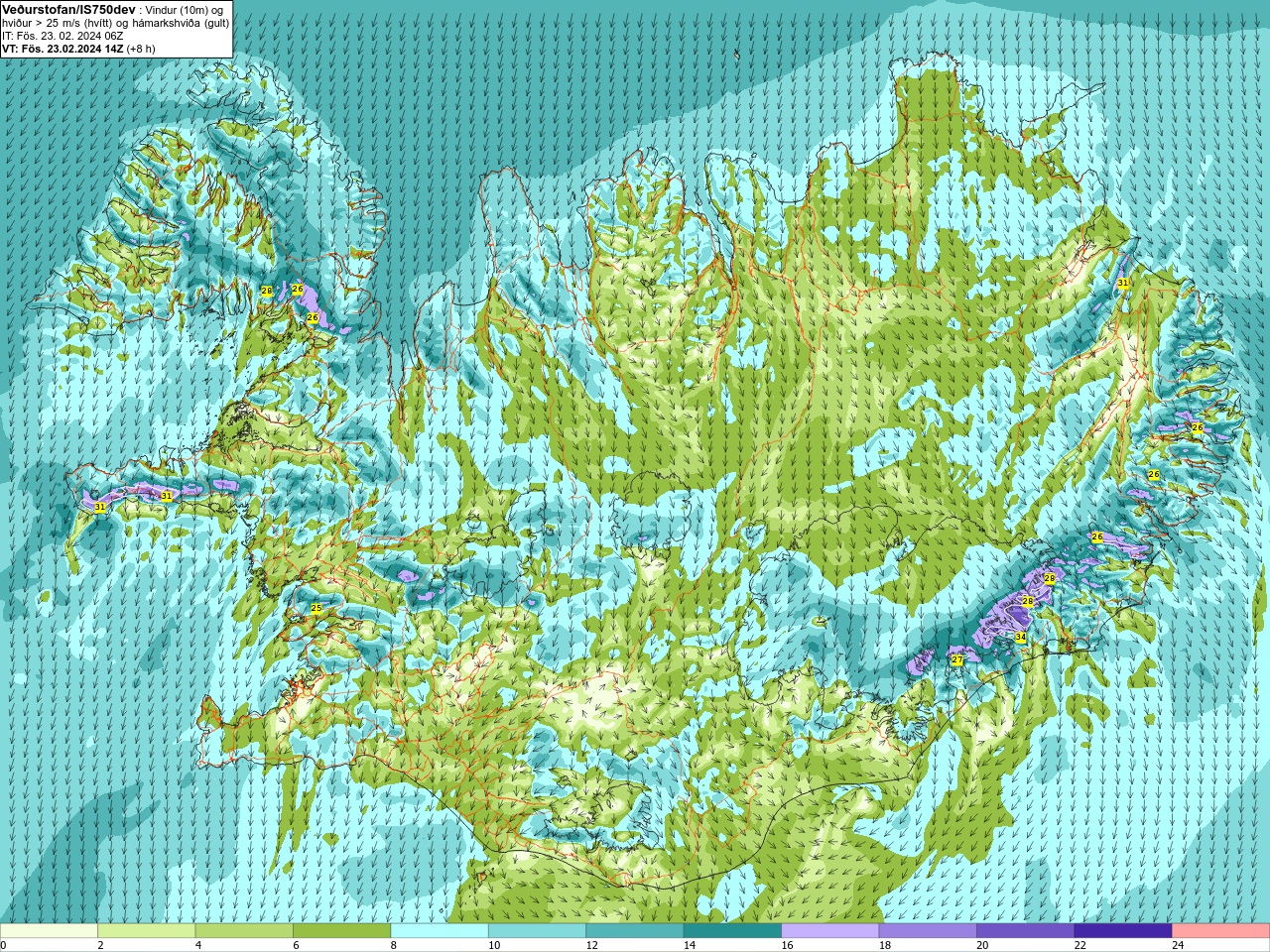The height and width of the screenshot is (952, 1270).
Task: Click the IT: Fös. 23. 02. 2024 06Z line
Action: coord(63,36)
